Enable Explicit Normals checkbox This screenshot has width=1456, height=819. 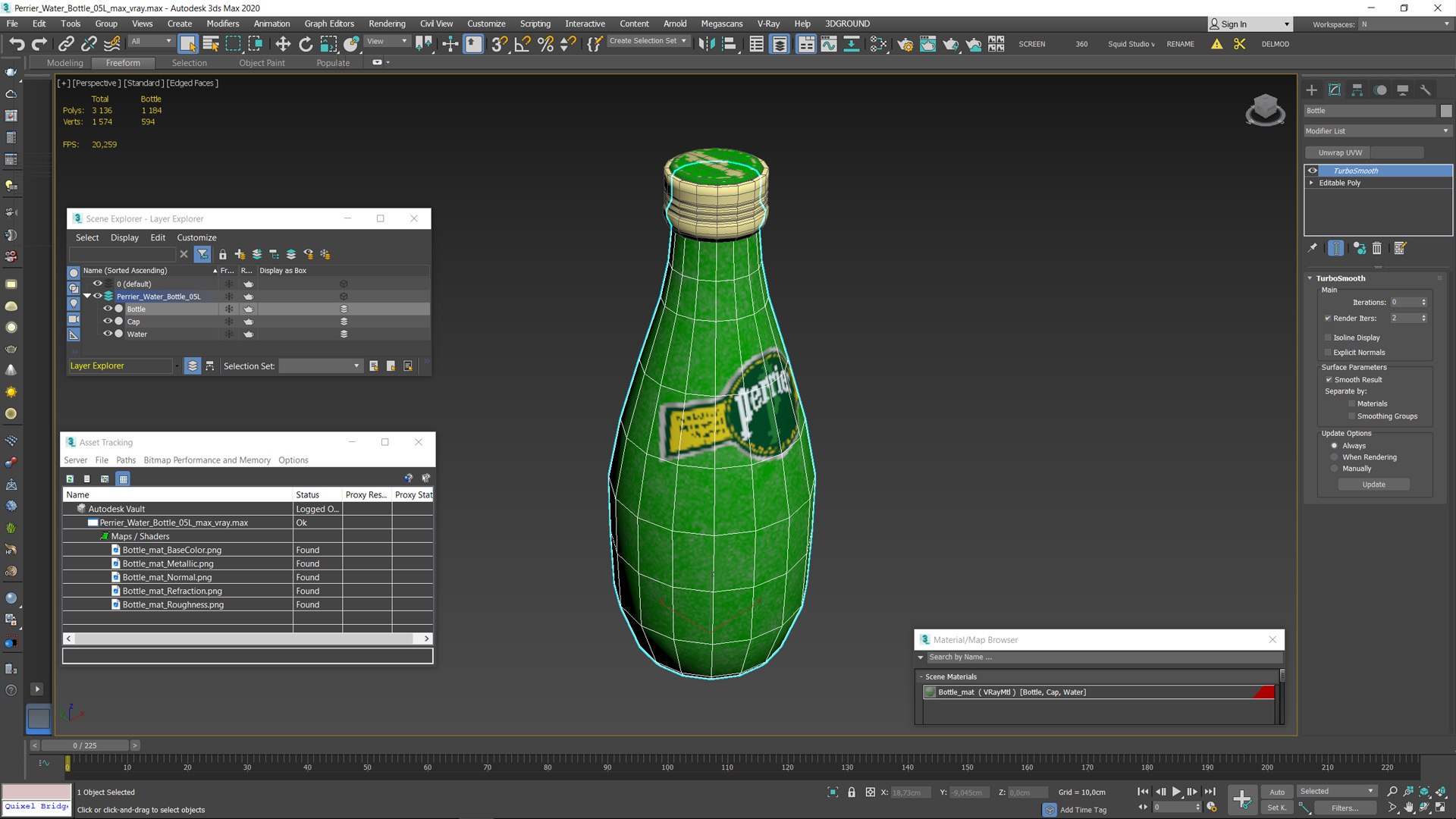1328,353
